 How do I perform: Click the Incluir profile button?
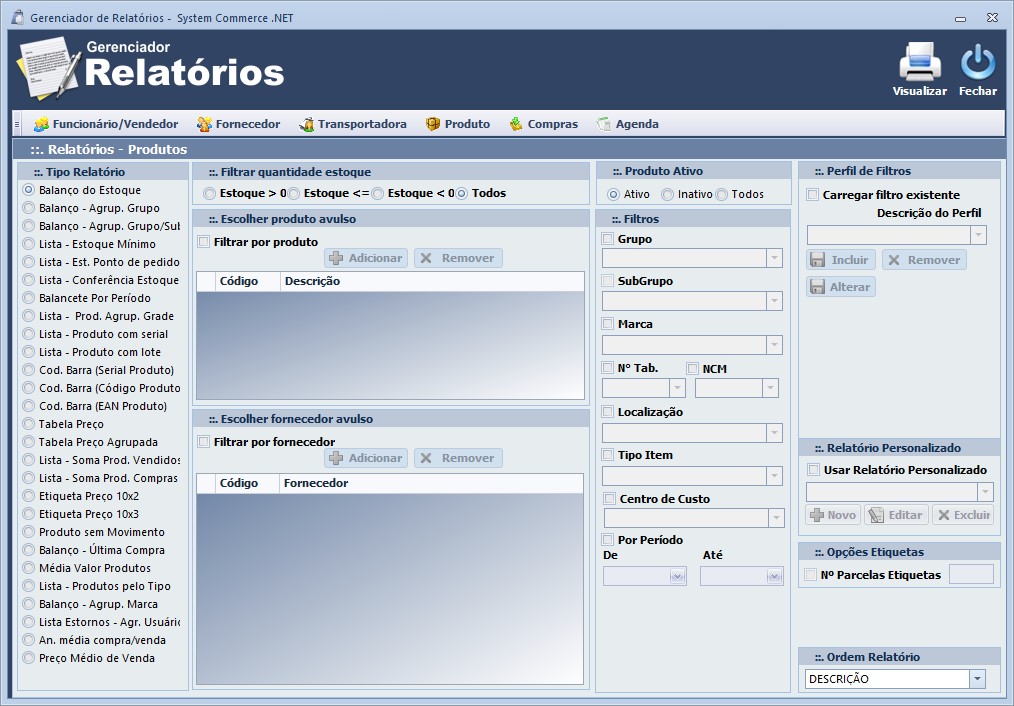(841, 260)
